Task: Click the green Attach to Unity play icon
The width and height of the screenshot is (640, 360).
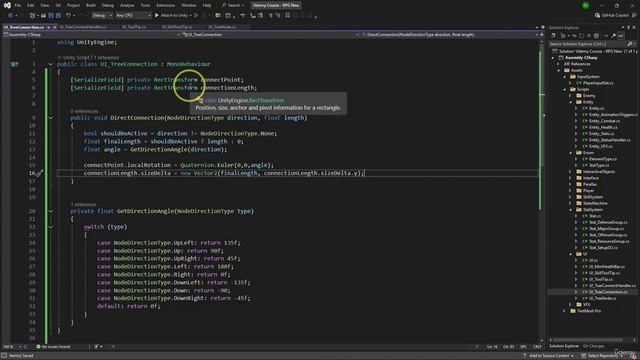Action: pos(157,16)
